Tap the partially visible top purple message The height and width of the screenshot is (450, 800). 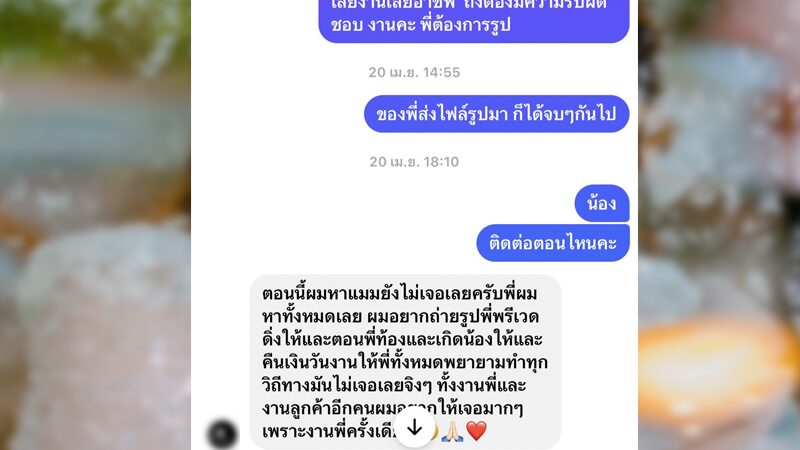(473, 20)
